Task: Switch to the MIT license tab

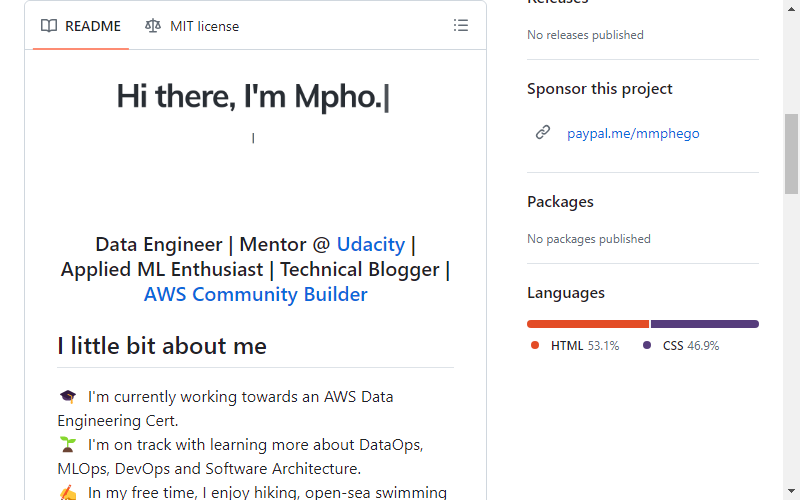Action: coord(192,26)
